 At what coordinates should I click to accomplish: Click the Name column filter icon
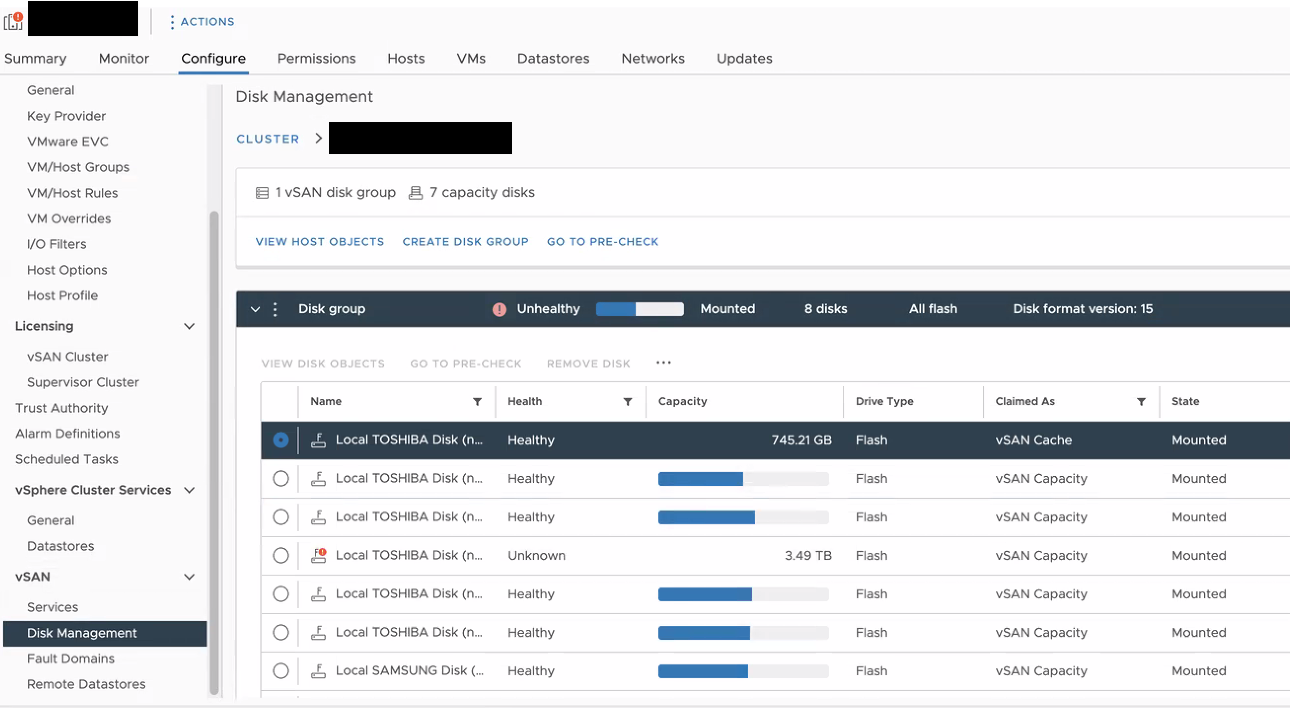(477, 402)
